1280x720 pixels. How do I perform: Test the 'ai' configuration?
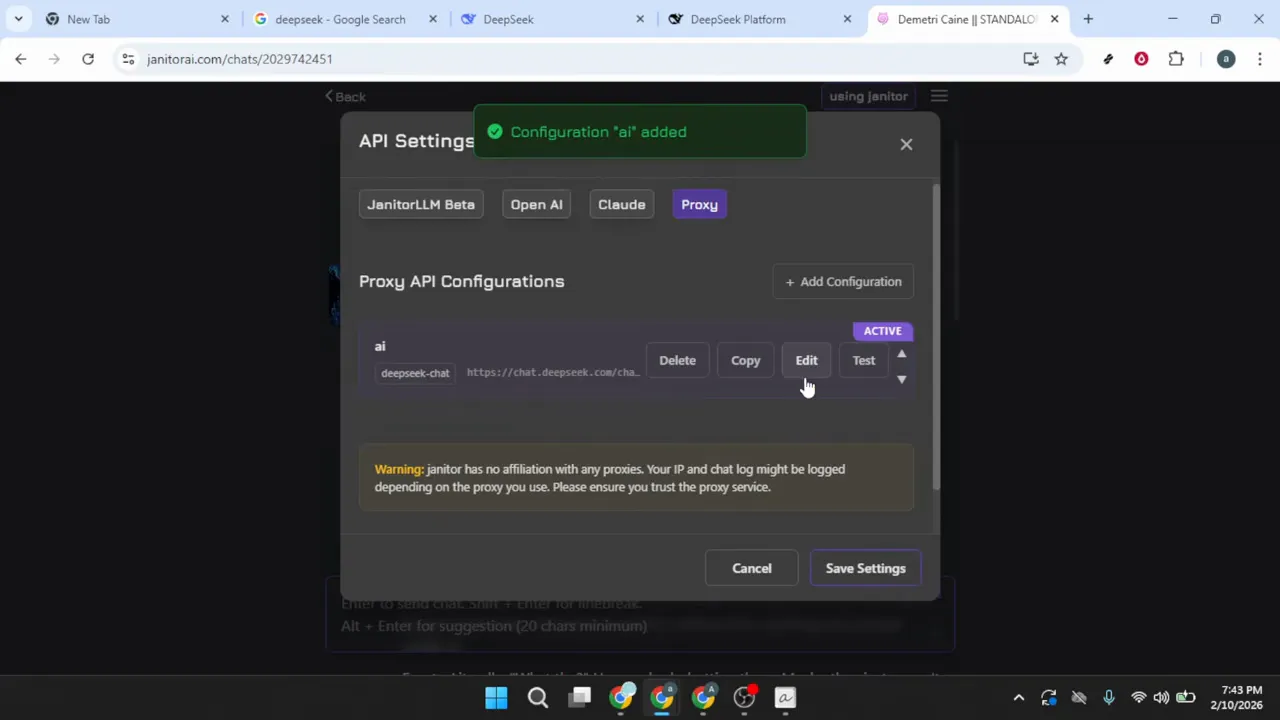coord(863,360)
